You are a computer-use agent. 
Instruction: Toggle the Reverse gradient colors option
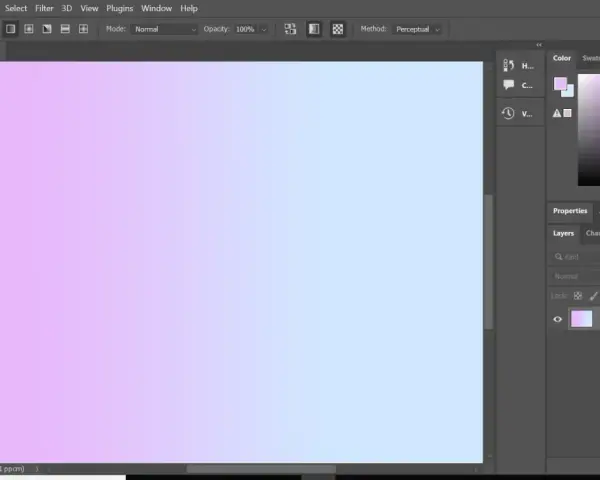coord(290,29)
